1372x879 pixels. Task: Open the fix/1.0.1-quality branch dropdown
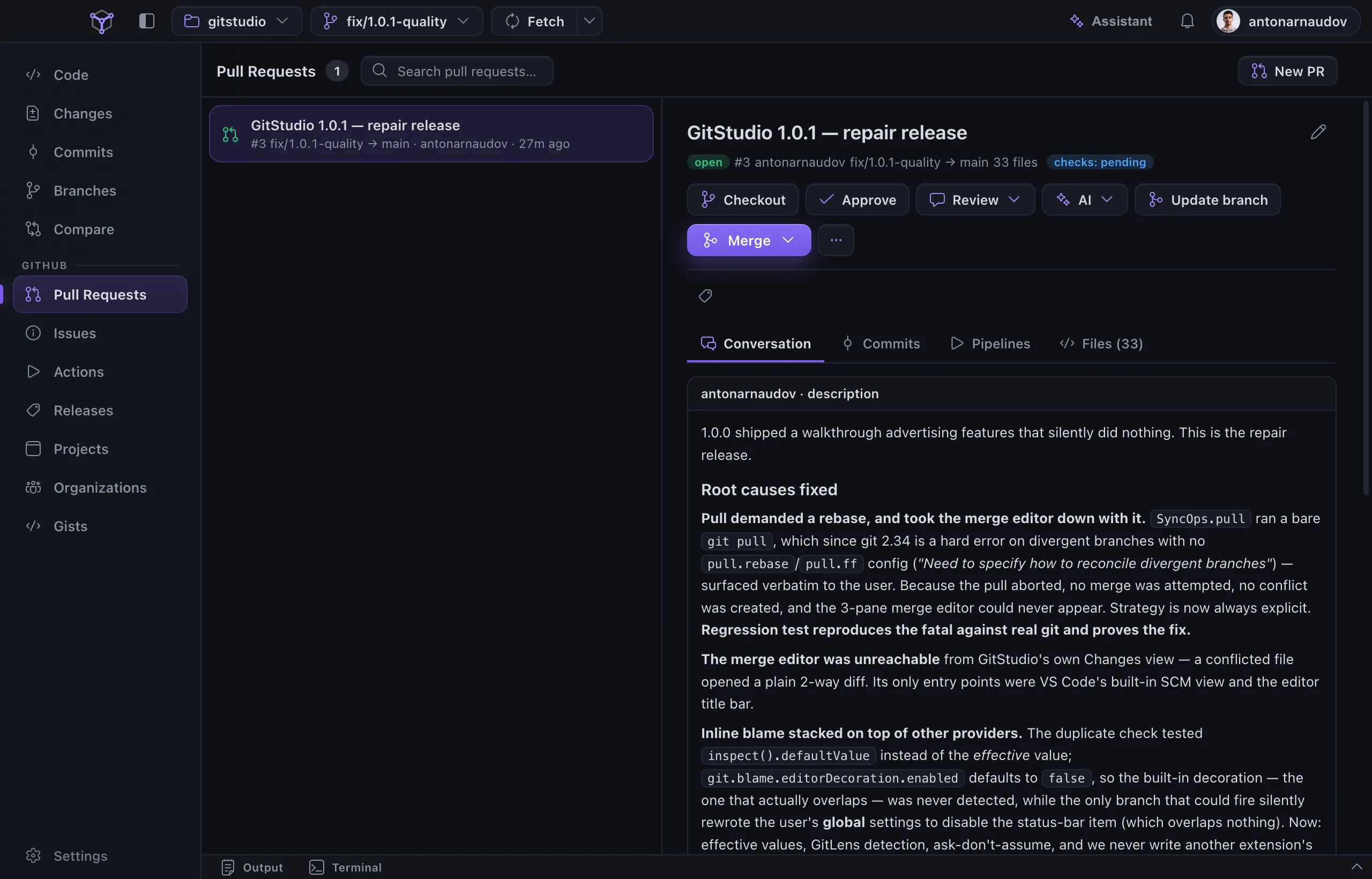(397, 21)
